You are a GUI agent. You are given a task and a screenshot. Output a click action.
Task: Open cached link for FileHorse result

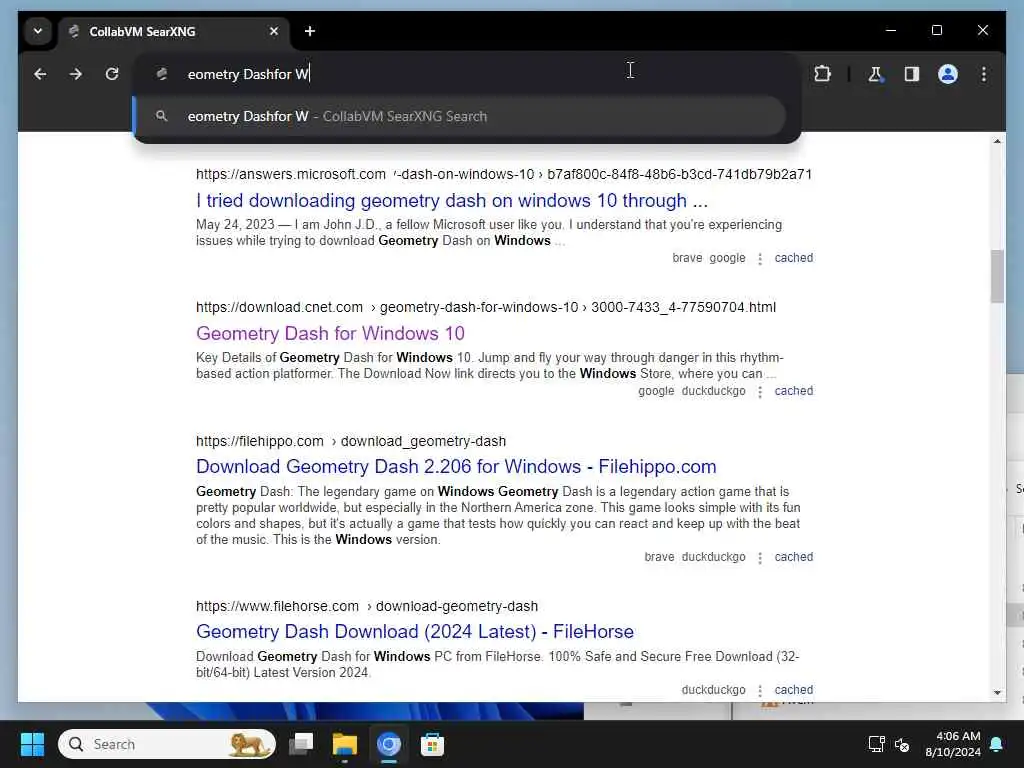[793, 690]
